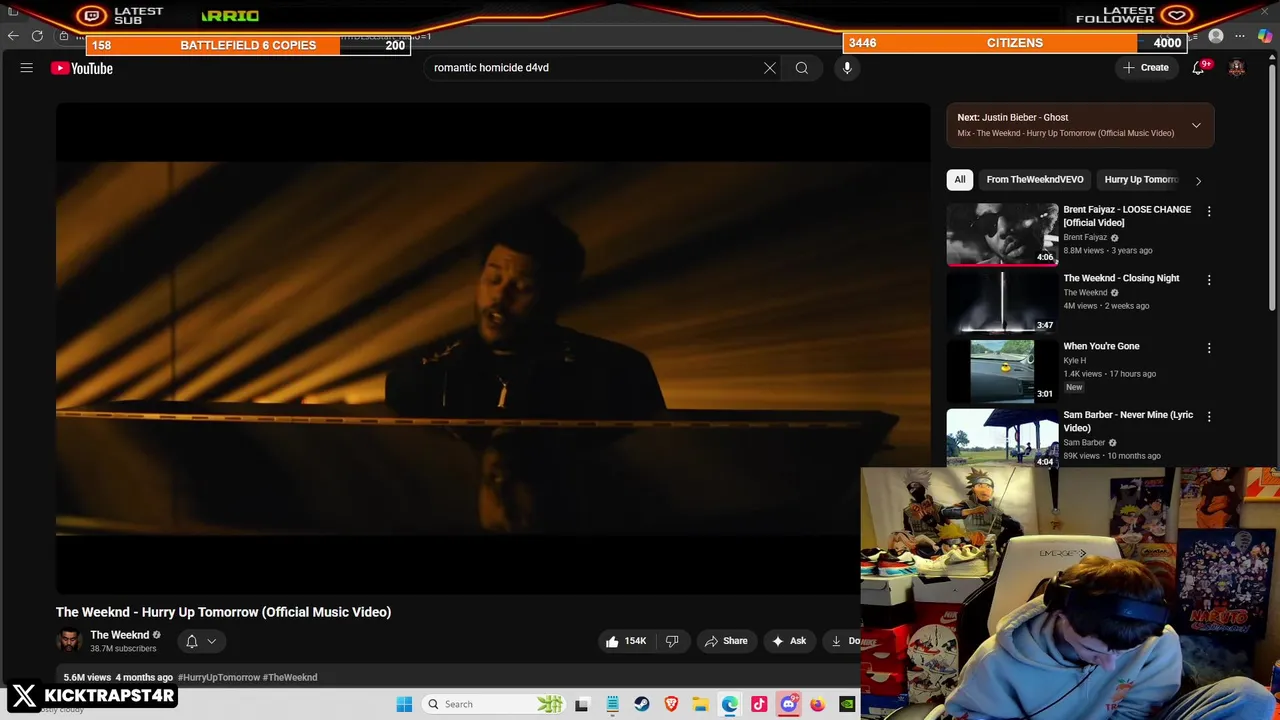This screenshot has width=1280, height=720.
Task: Go to the YouTube home logo
Action: [x=82, y=68]
